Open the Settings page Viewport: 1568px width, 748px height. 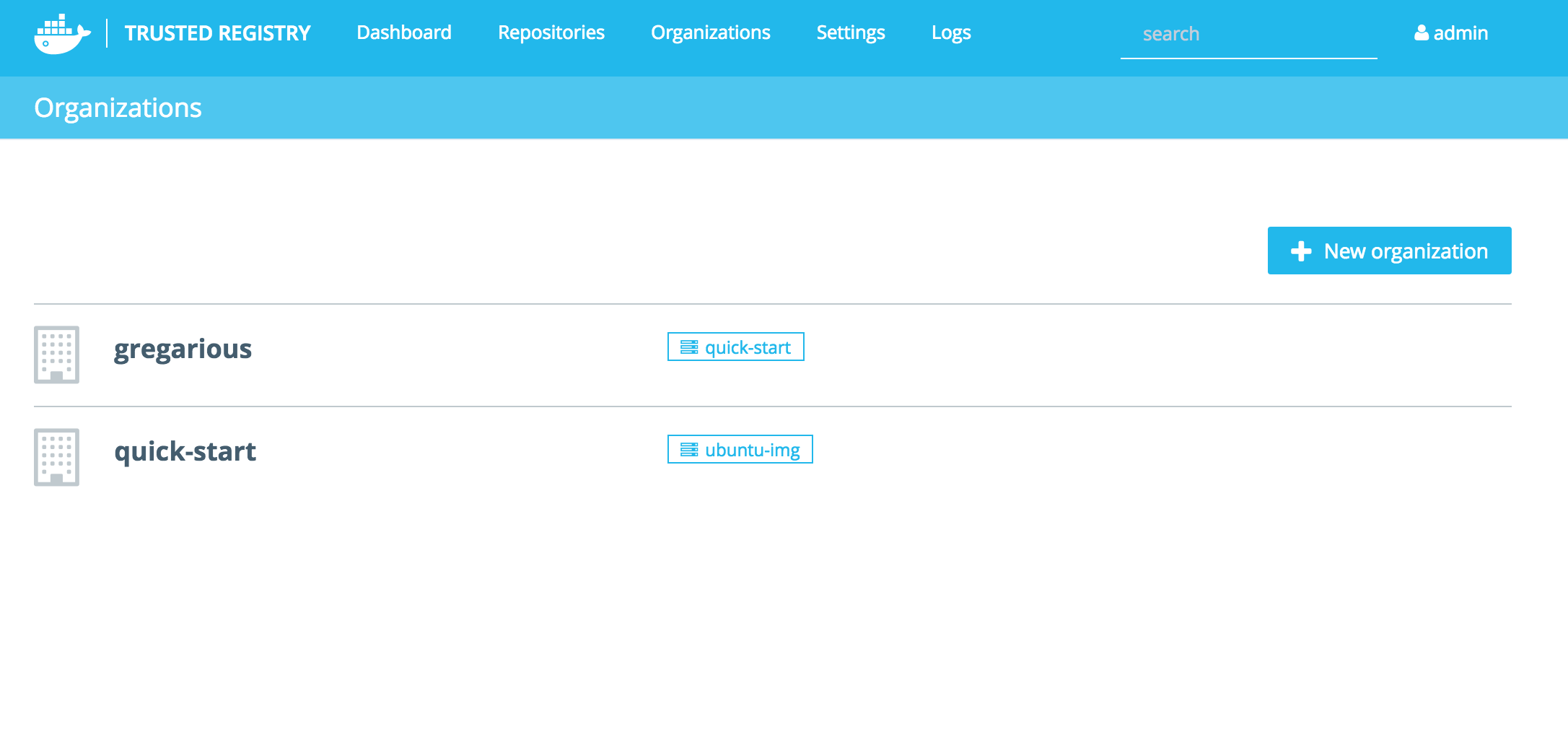click(x=851, y=32)
